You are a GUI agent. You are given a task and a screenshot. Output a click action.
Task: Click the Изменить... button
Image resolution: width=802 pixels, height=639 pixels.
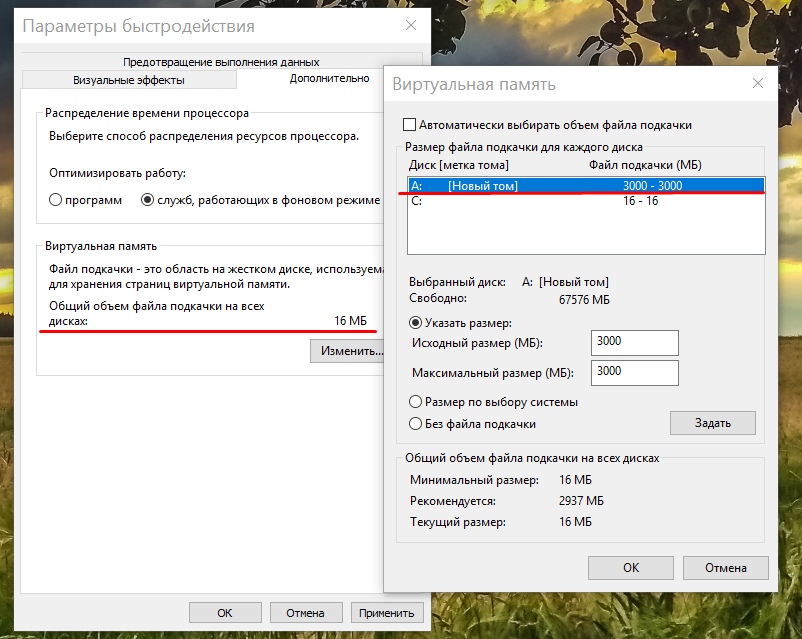pos(347,351)
